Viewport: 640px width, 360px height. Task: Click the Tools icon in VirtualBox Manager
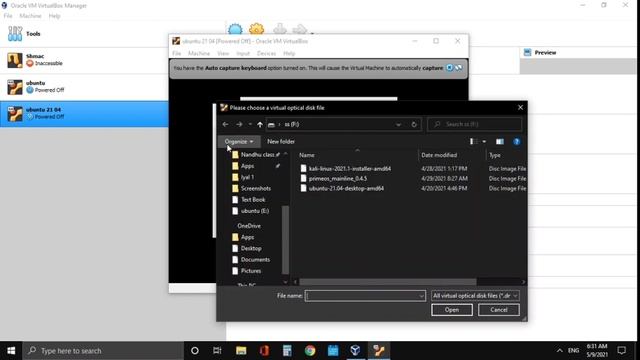(x=15, y=34)
